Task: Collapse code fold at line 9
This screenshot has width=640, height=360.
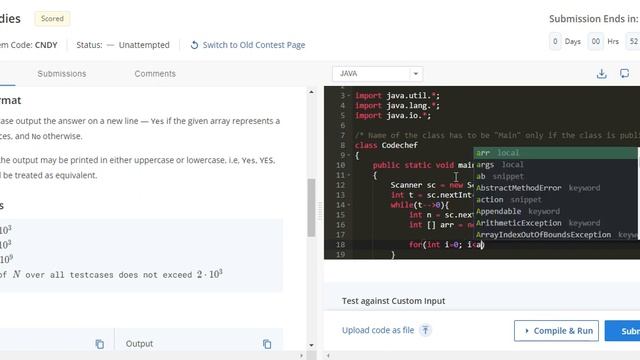Action: click(x=348, y=155)
